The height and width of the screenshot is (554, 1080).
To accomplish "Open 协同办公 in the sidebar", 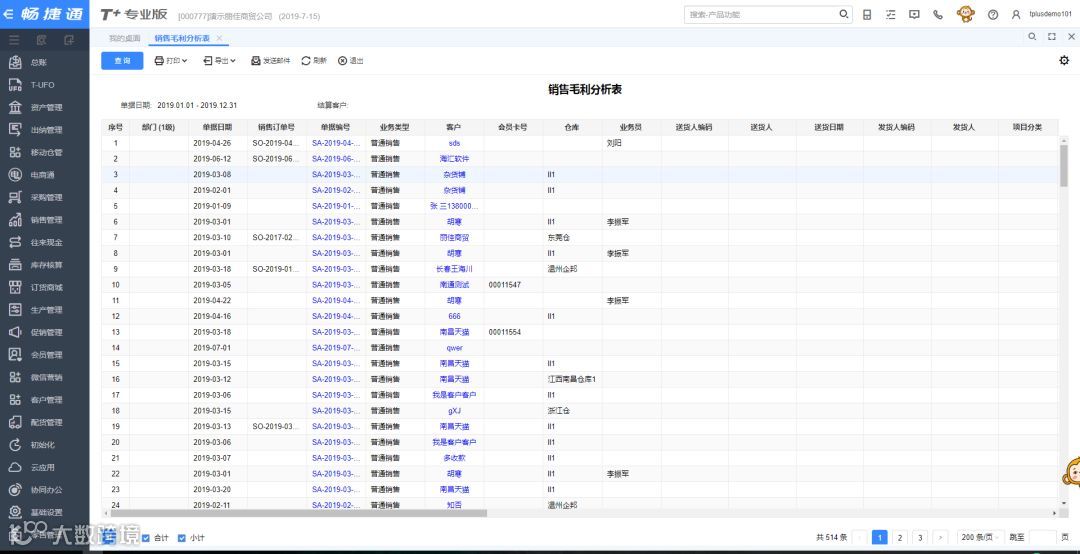I will point(44,490).
